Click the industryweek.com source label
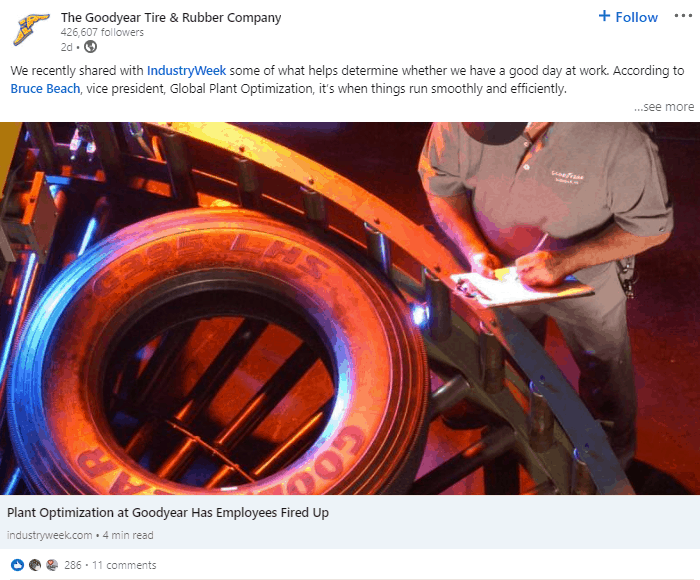700x580 pixels. pyautogui.click(x=50, y=535)
